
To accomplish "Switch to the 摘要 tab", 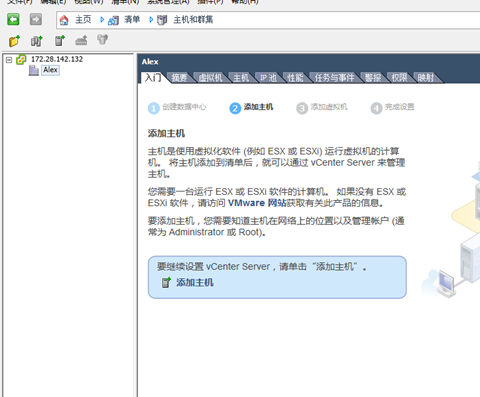I will pos(179,78).
